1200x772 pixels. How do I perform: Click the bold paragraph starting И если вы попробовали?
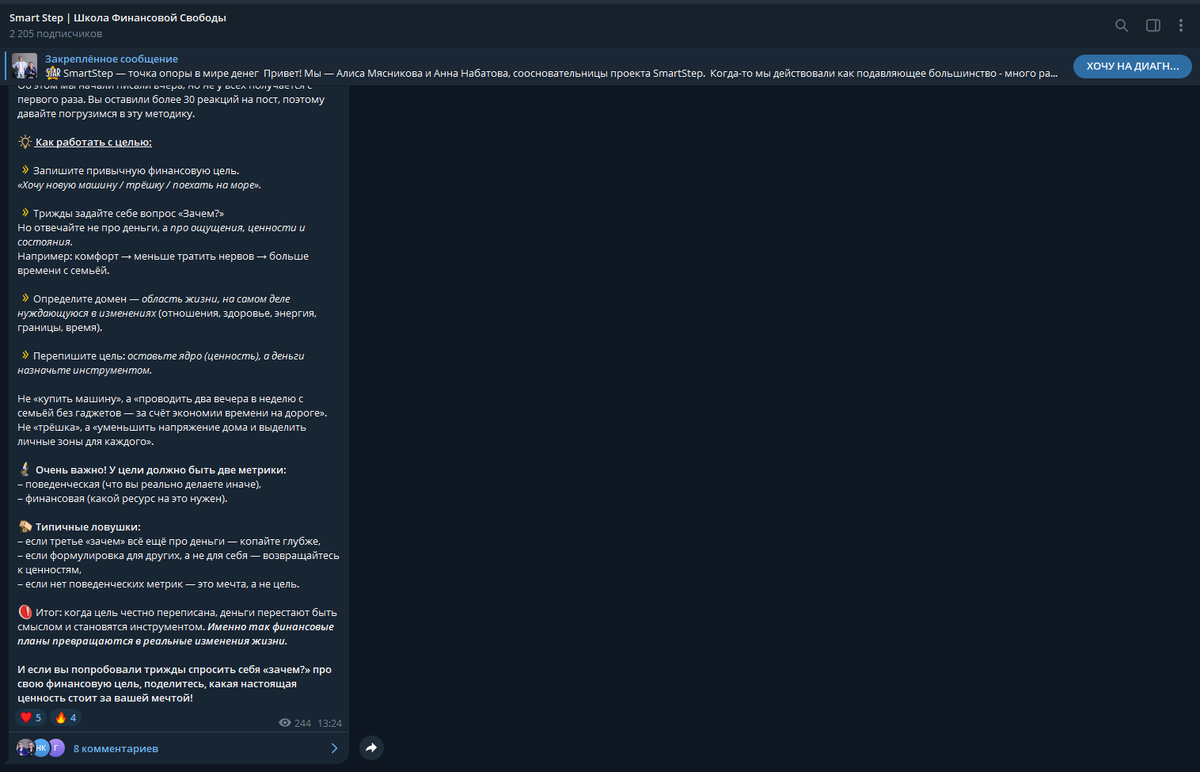pos(175,684)
